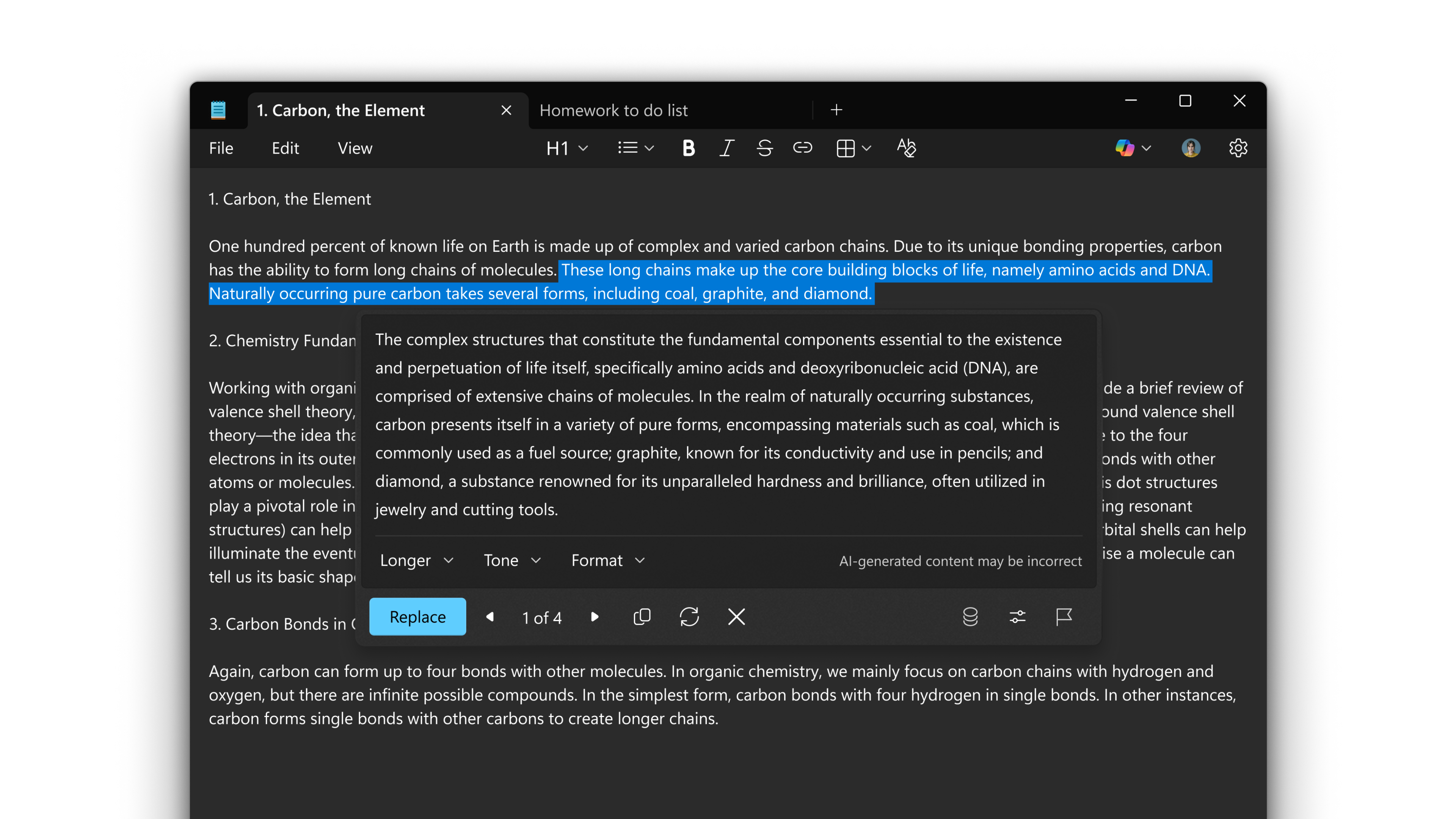This screenshot has height=819, width=1456.
Task: Discard the rewrite suggestion popup
Action: (736, 617)
